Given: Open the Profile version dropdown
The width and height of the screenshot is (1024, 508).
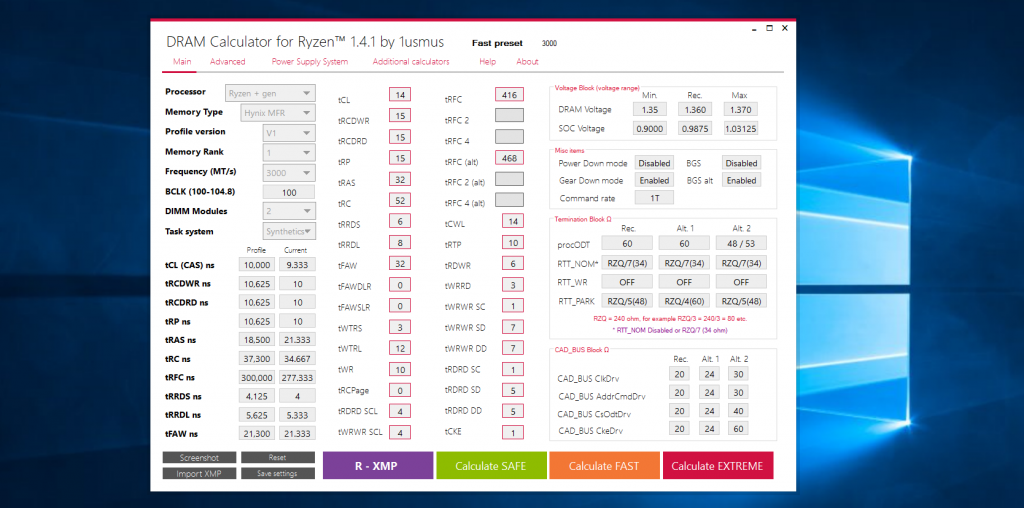Looking at the screenshot, I should coord(289,133).
